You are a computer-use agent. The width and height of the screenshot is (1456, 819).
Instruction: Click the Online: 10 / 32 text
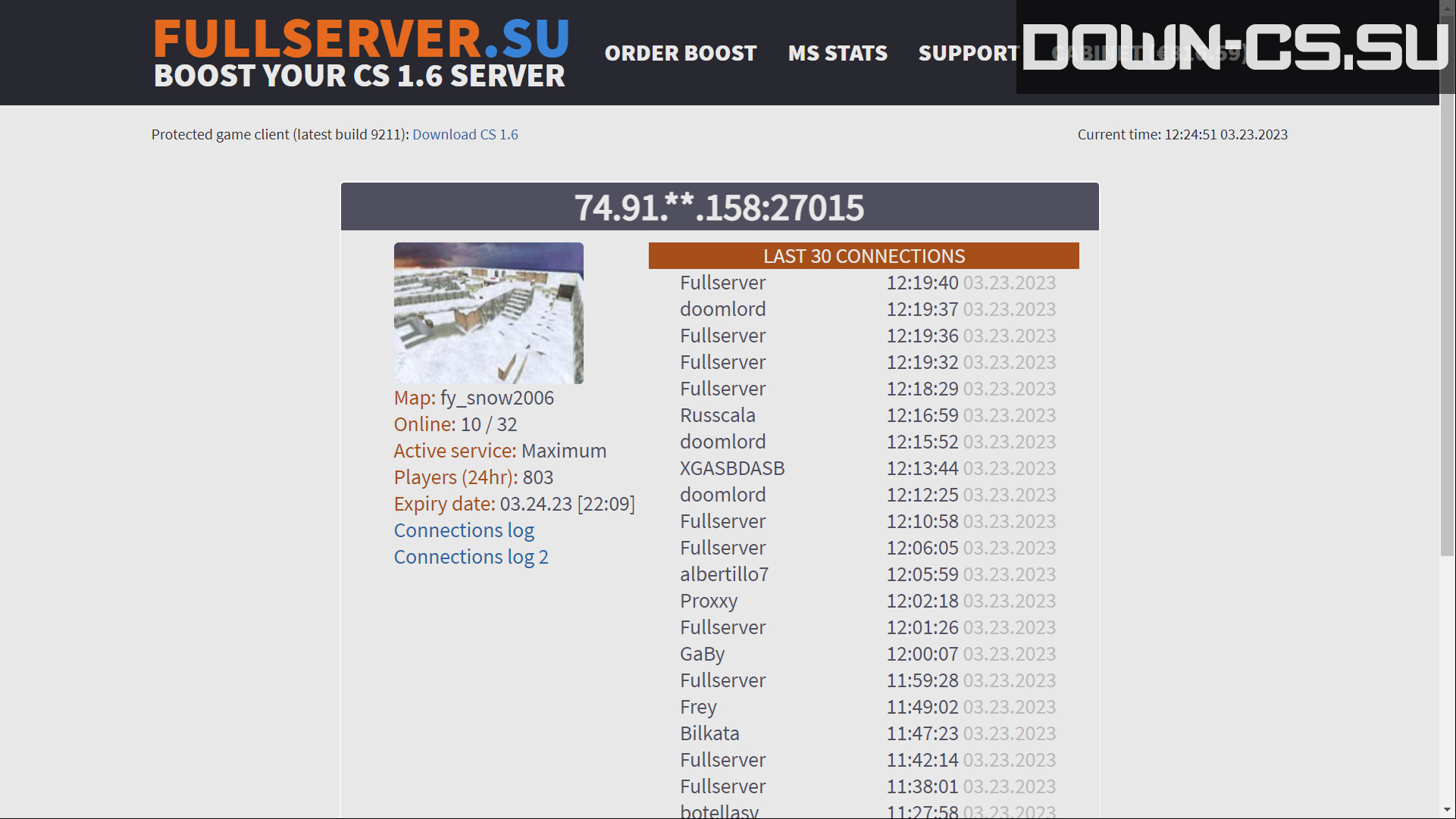click(456, 424)
